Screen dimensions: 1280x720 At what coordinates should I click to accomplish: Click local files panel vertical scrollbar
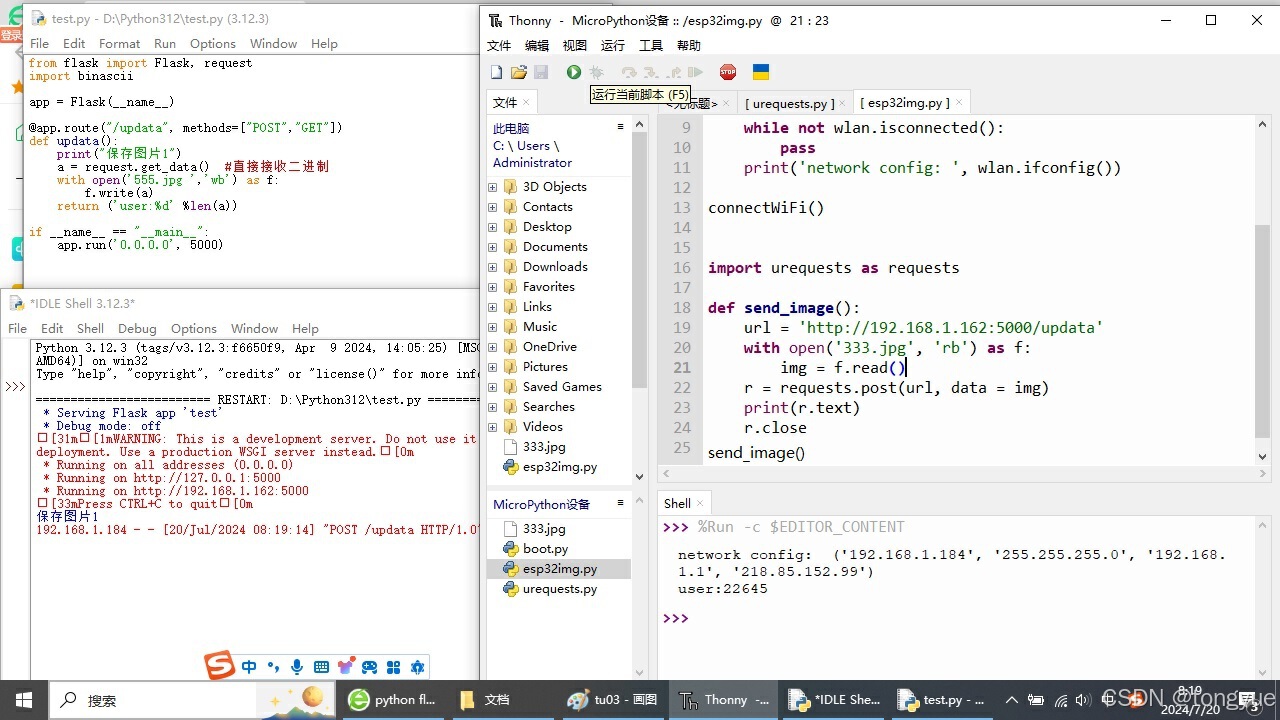pyautogui.click(x=640, y=260)
